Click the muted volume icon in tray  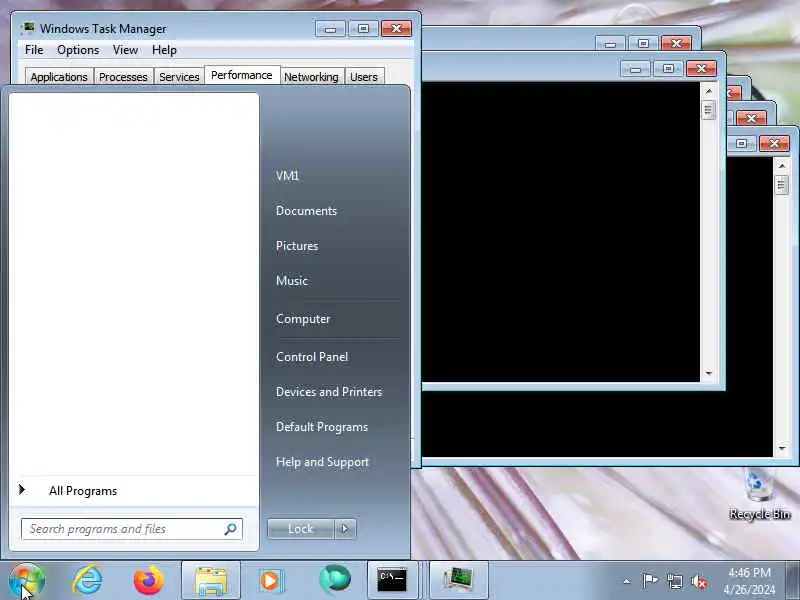coord(699,581)
